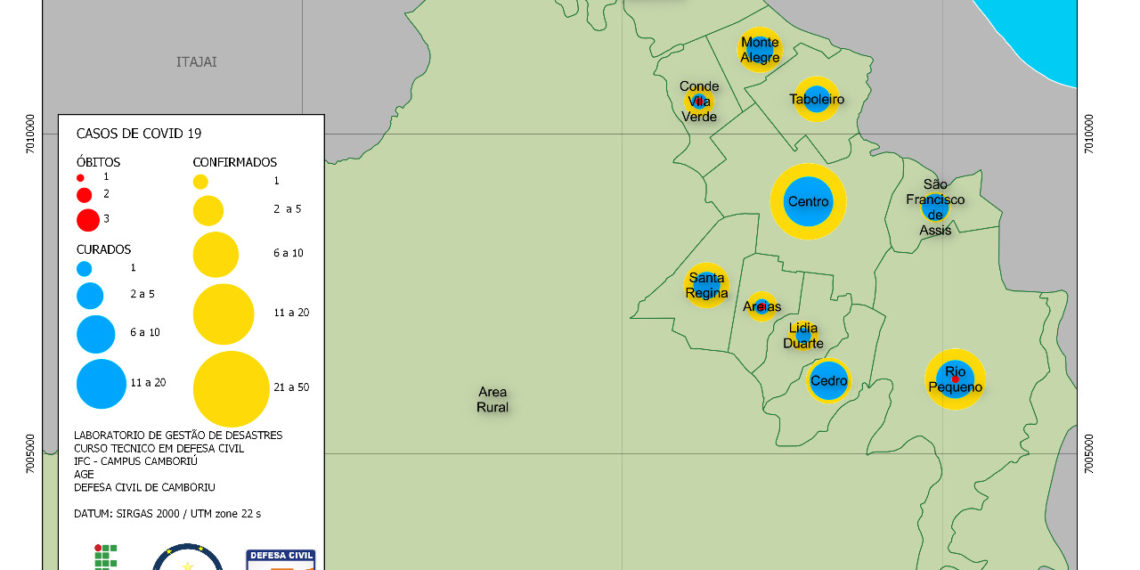Click '2 a 5' label beside yellow circle
The width and height of the screenshot is (1140, 570).
pyautogui.click(x=287, y=209)
